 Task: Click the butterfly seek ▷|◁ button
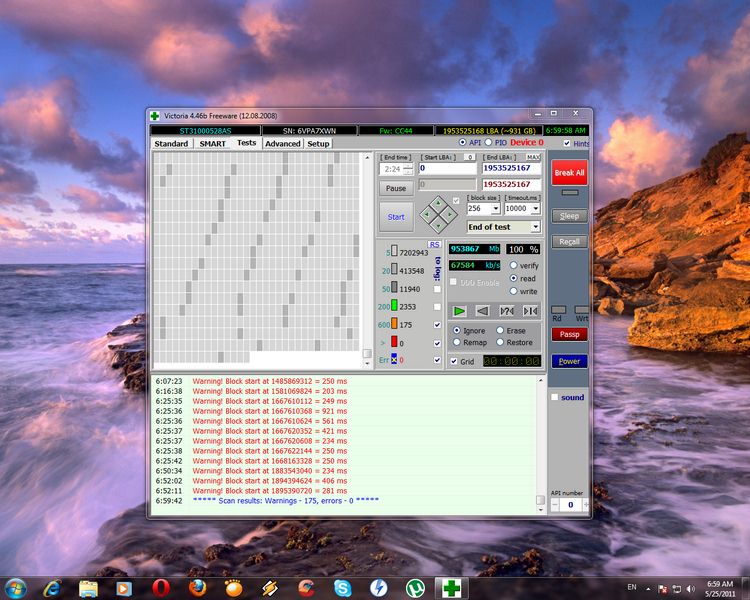(x=530, y=311)
